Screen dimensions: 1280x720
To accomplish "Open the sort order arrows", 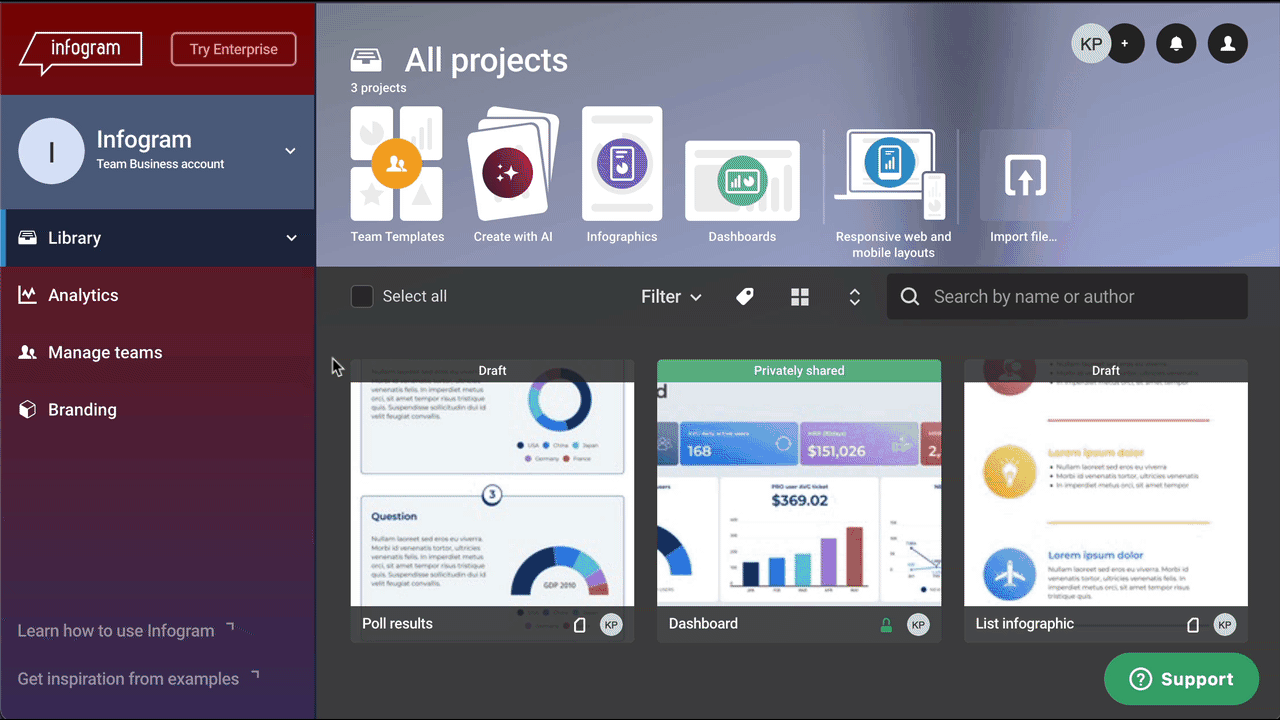I will coord(855,297).
